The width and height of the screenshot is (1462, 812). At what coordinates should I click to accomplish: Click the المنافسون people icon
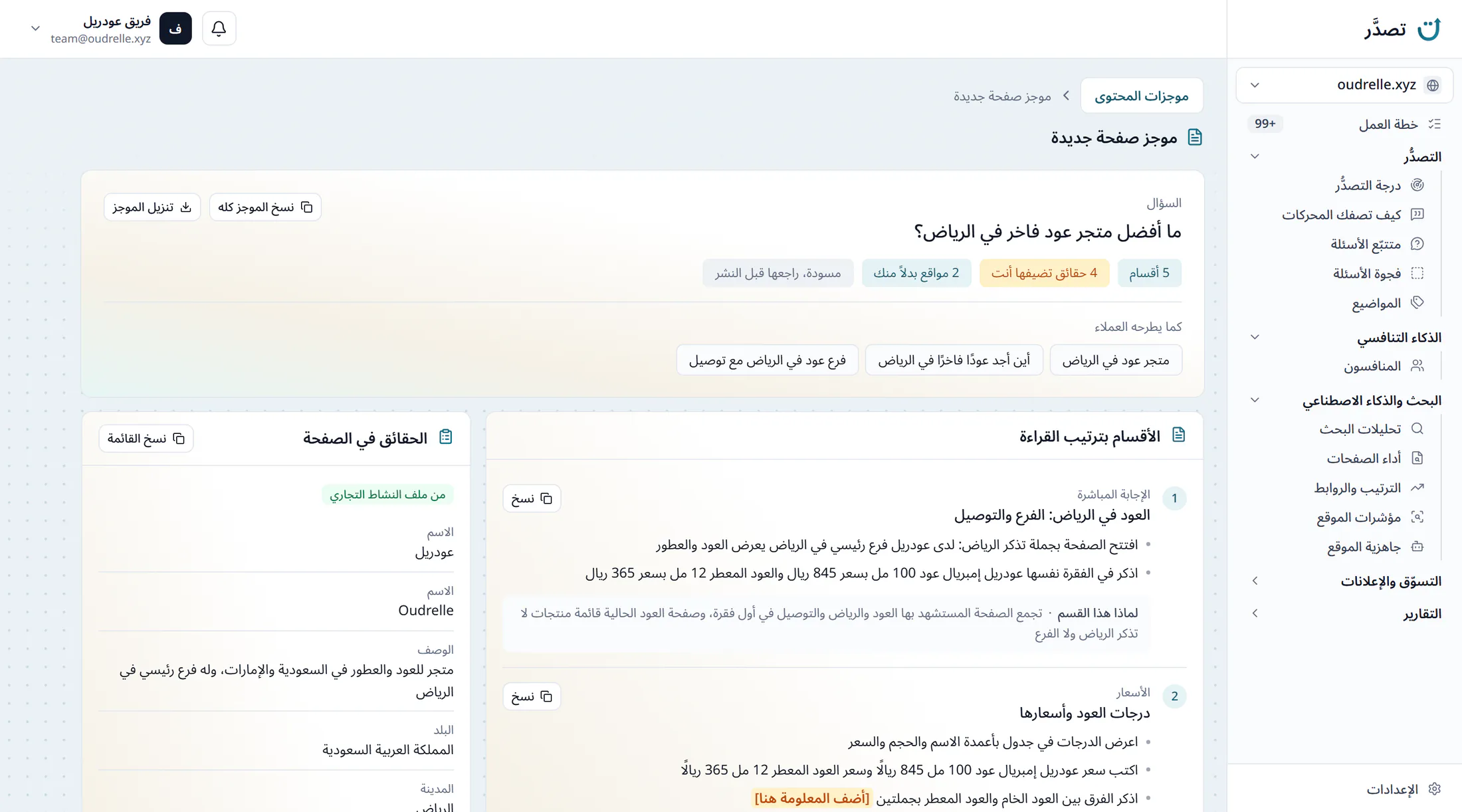click(x=1417, y=366)
